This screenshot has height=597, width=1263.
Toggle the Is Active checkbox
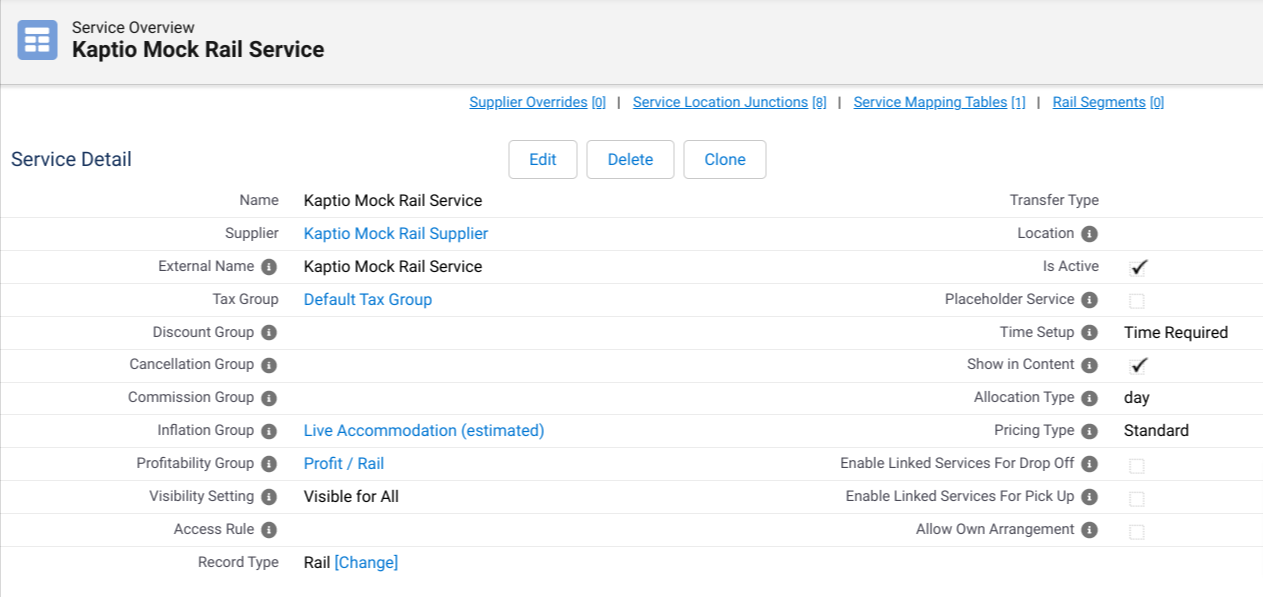[x=1138, y=267]
